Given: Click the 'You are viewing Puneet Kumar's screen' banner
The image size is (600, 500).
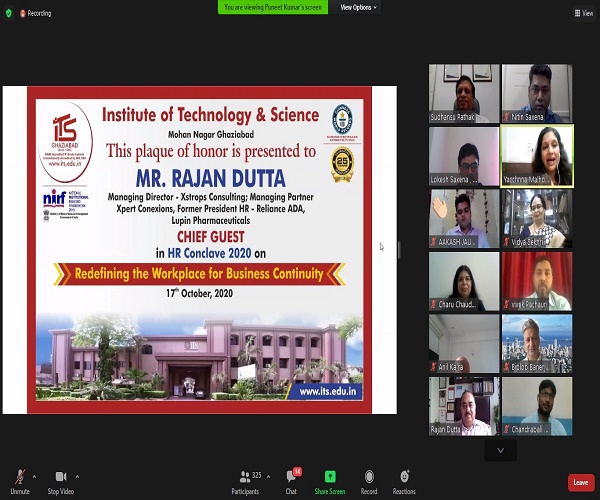Looking at the screenshot, I should coord(273,7).
